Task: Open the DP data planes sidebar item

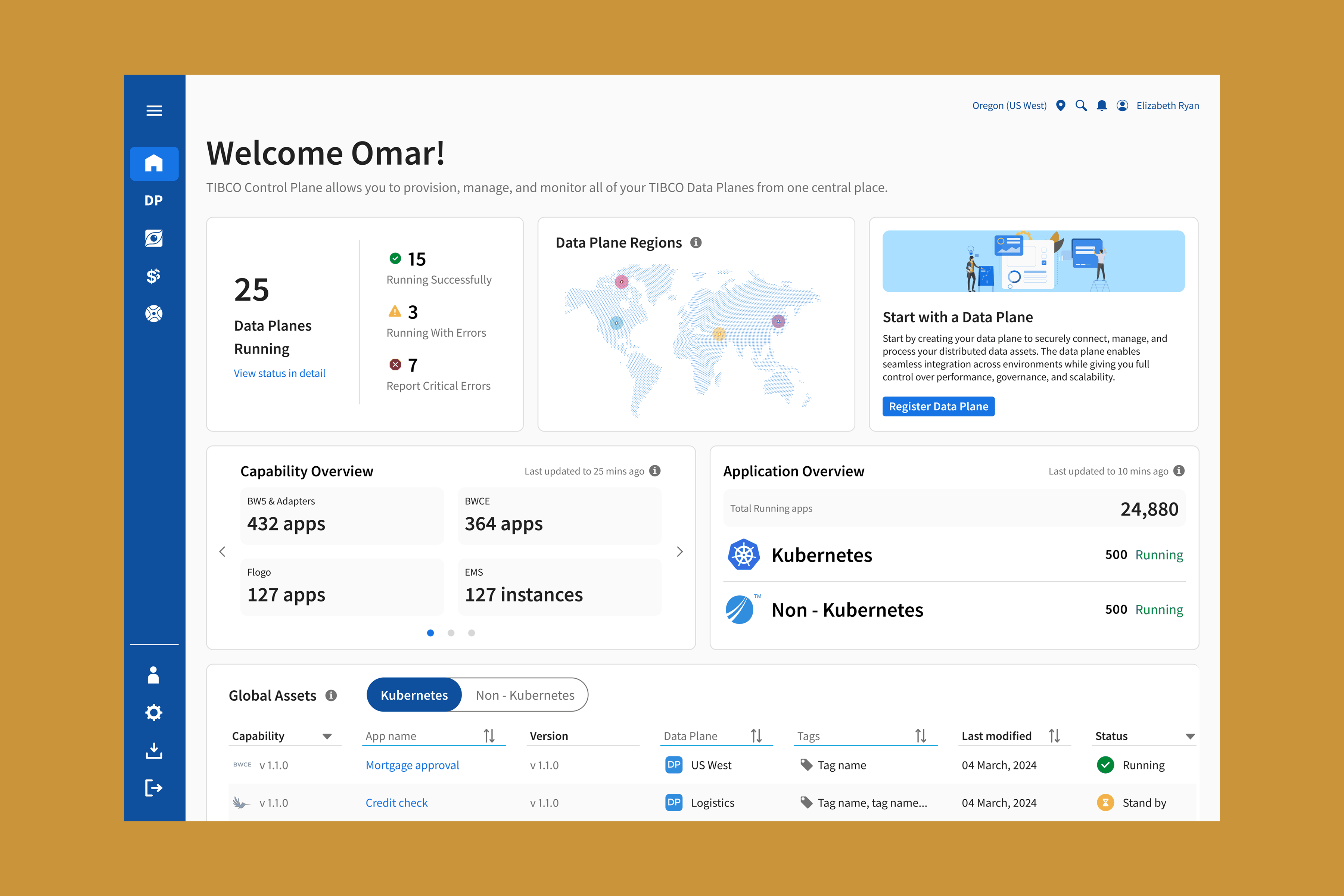Action: [154, 200]
